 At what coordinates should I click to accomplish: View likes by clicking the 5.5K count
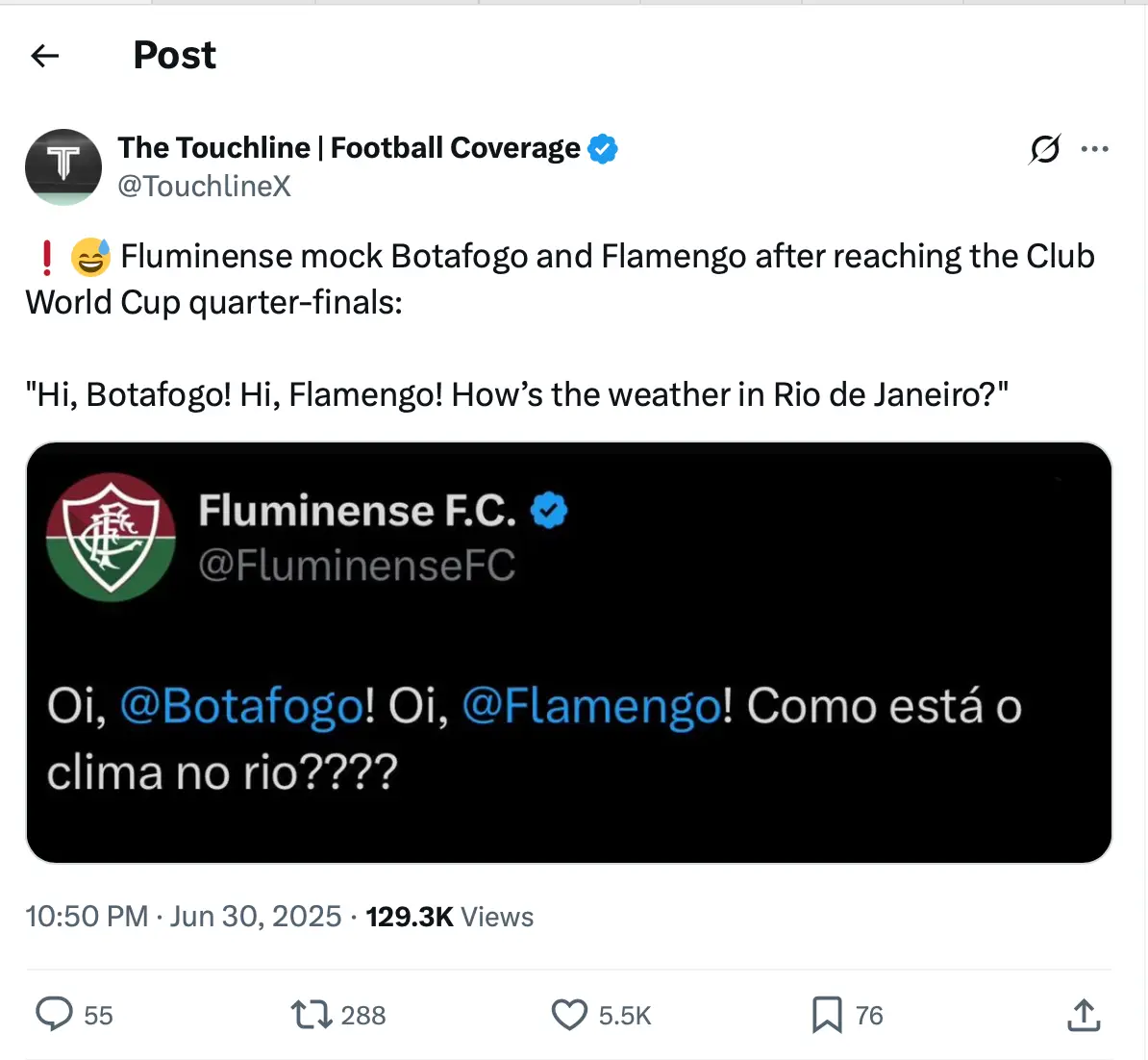tap(625, 1014)
